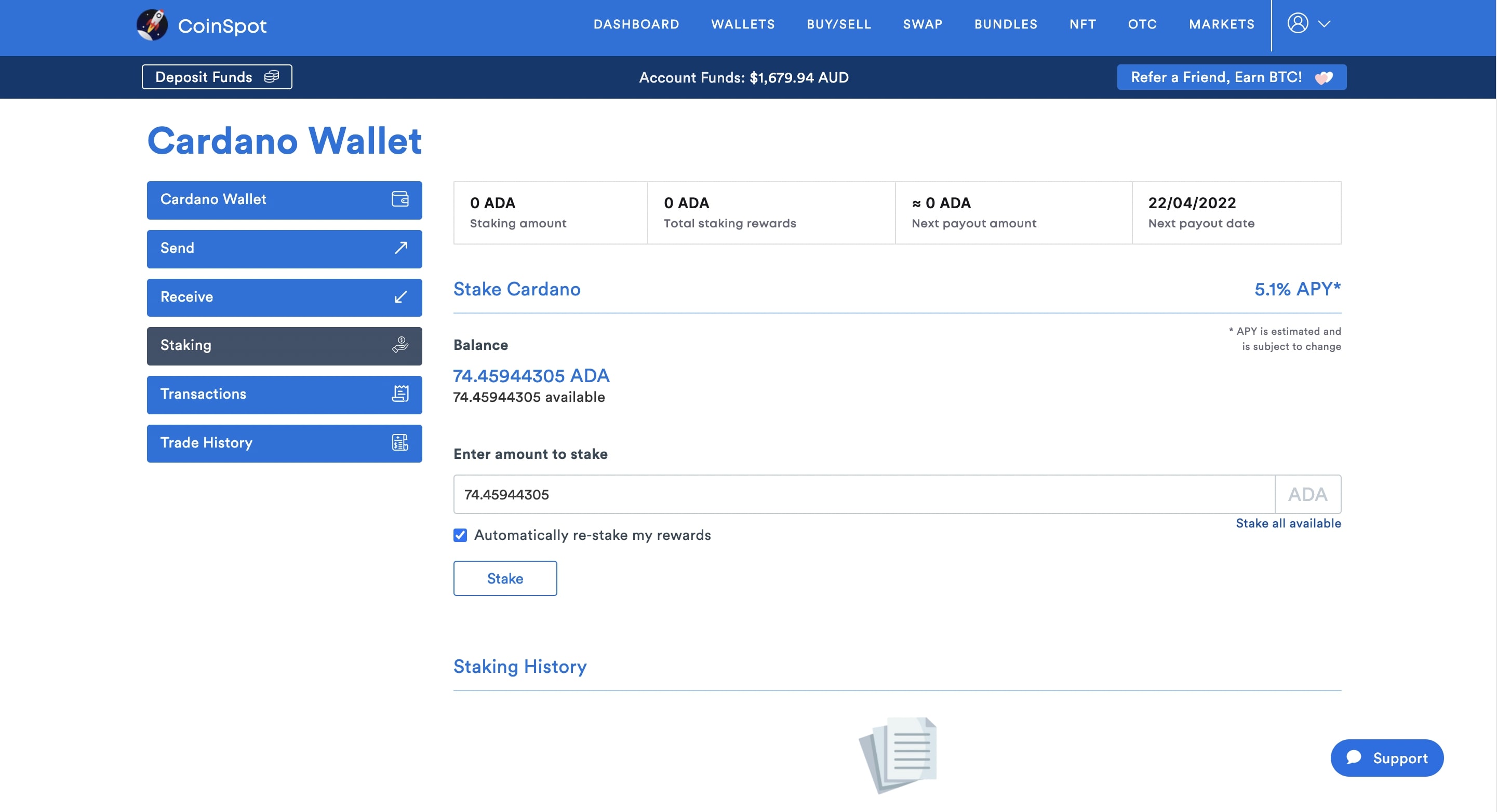Click the Account Funds: $1,679.94 AUD text

point(743,77)
